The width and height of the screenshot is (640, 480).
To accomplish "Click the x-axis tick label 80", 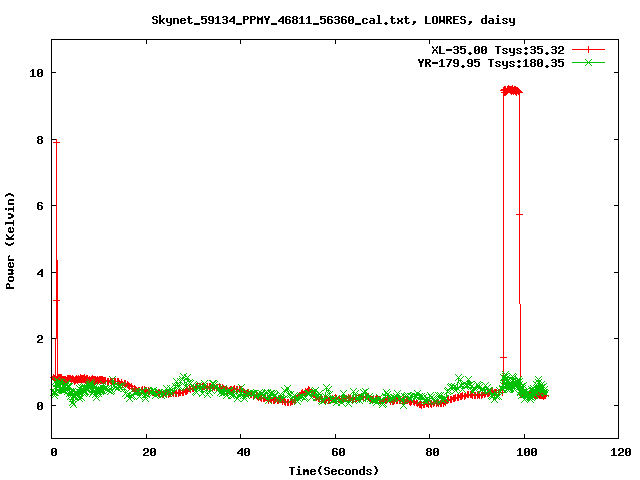I will (x=432, y=452).
